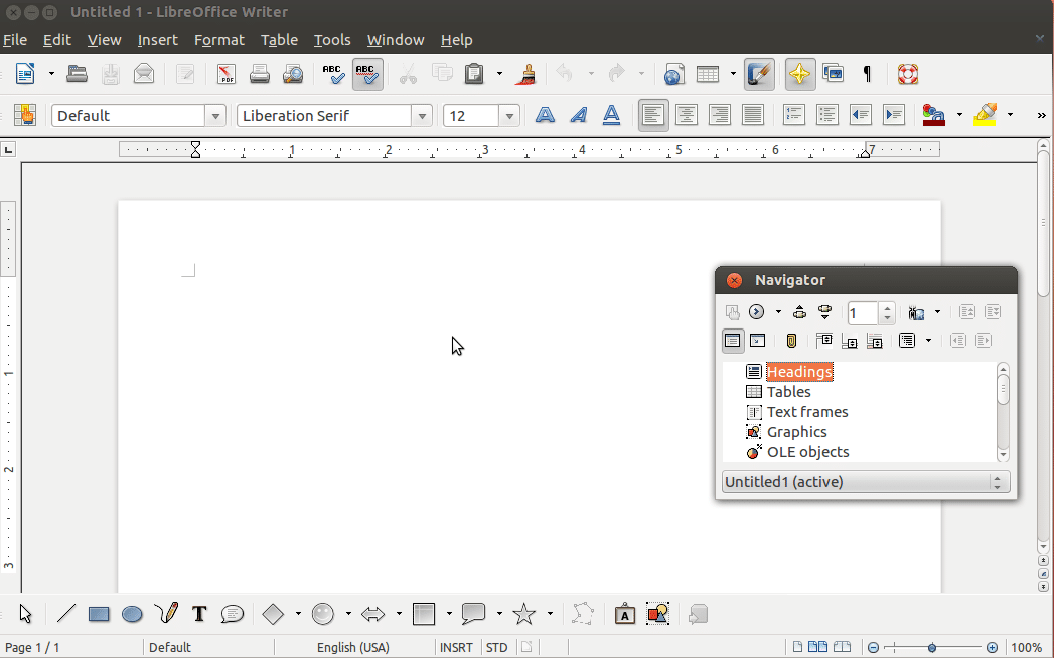Open the File menu

[x=15, y=40]
